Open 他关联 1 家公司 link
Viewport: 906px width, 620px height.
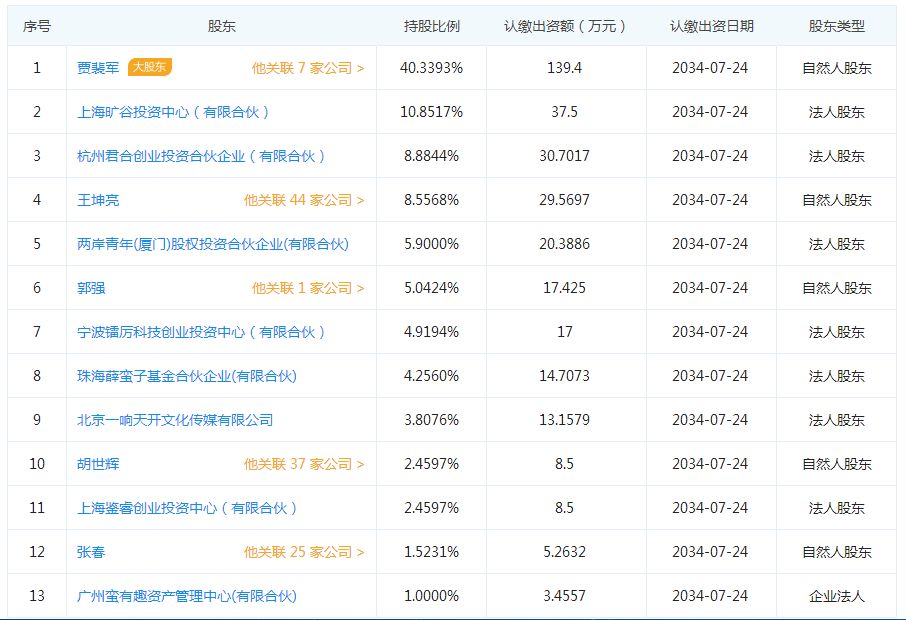tap(308, 288)
